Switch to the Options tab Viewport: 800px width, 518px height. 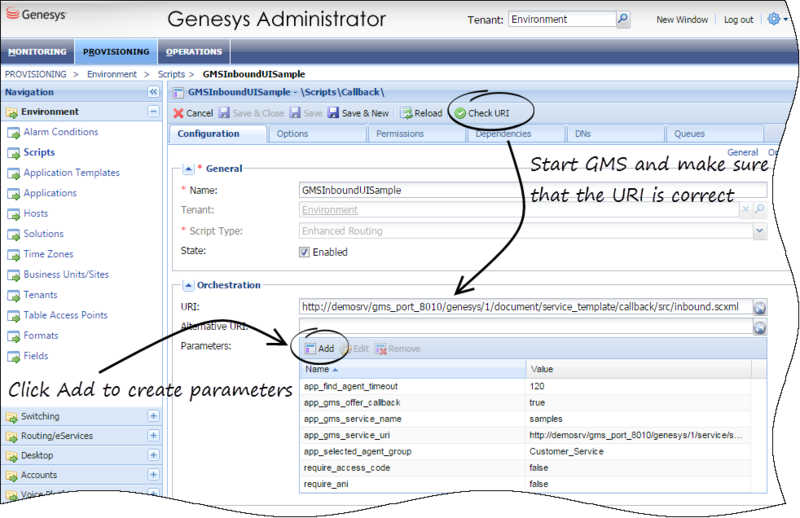click(292, 134)
